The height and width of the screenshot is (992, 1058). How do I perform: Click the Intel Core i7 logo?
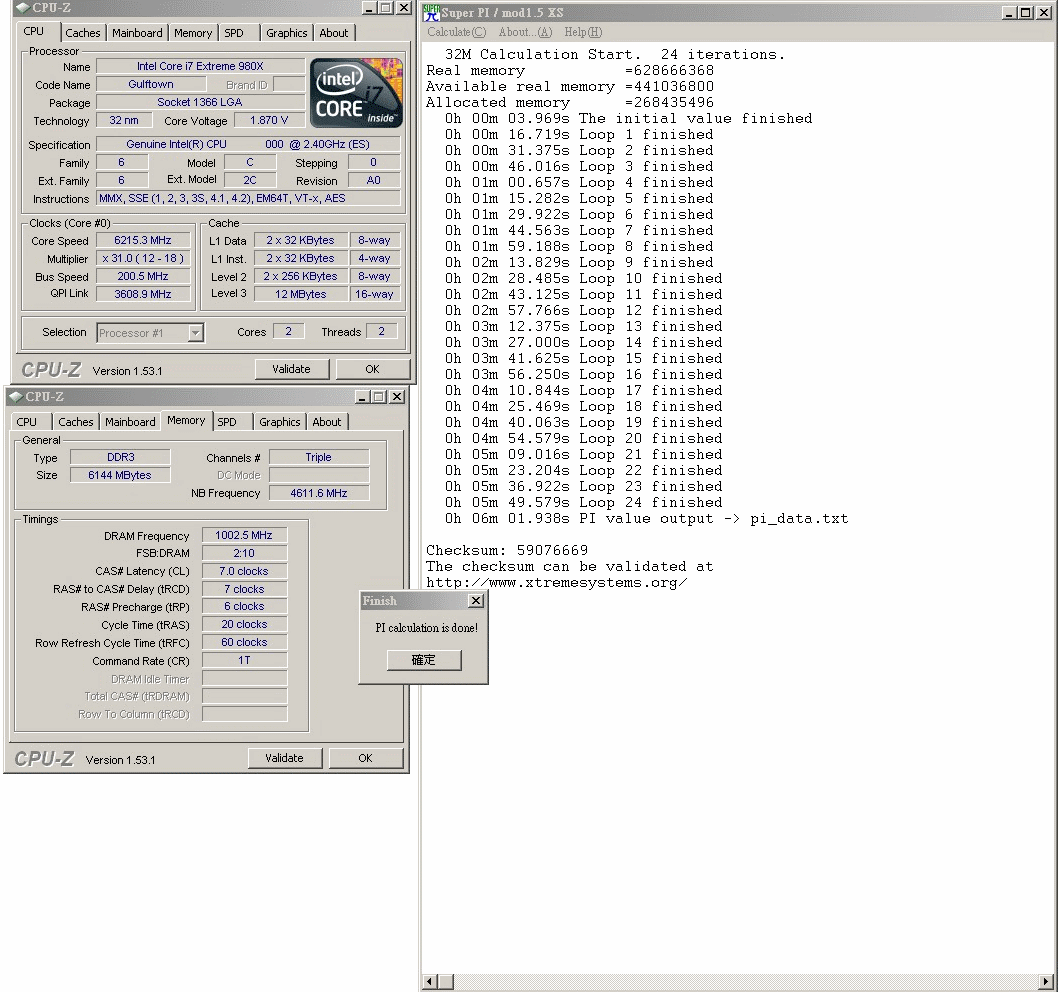(356, 92)
